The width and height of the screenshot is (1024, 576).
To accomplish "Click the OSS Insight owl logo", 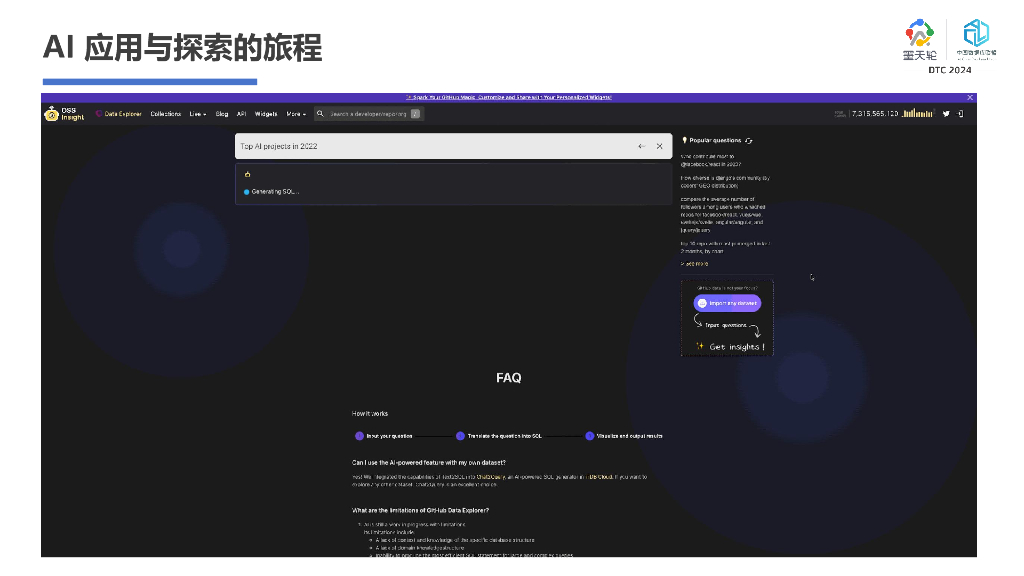I will click(52, 113).
